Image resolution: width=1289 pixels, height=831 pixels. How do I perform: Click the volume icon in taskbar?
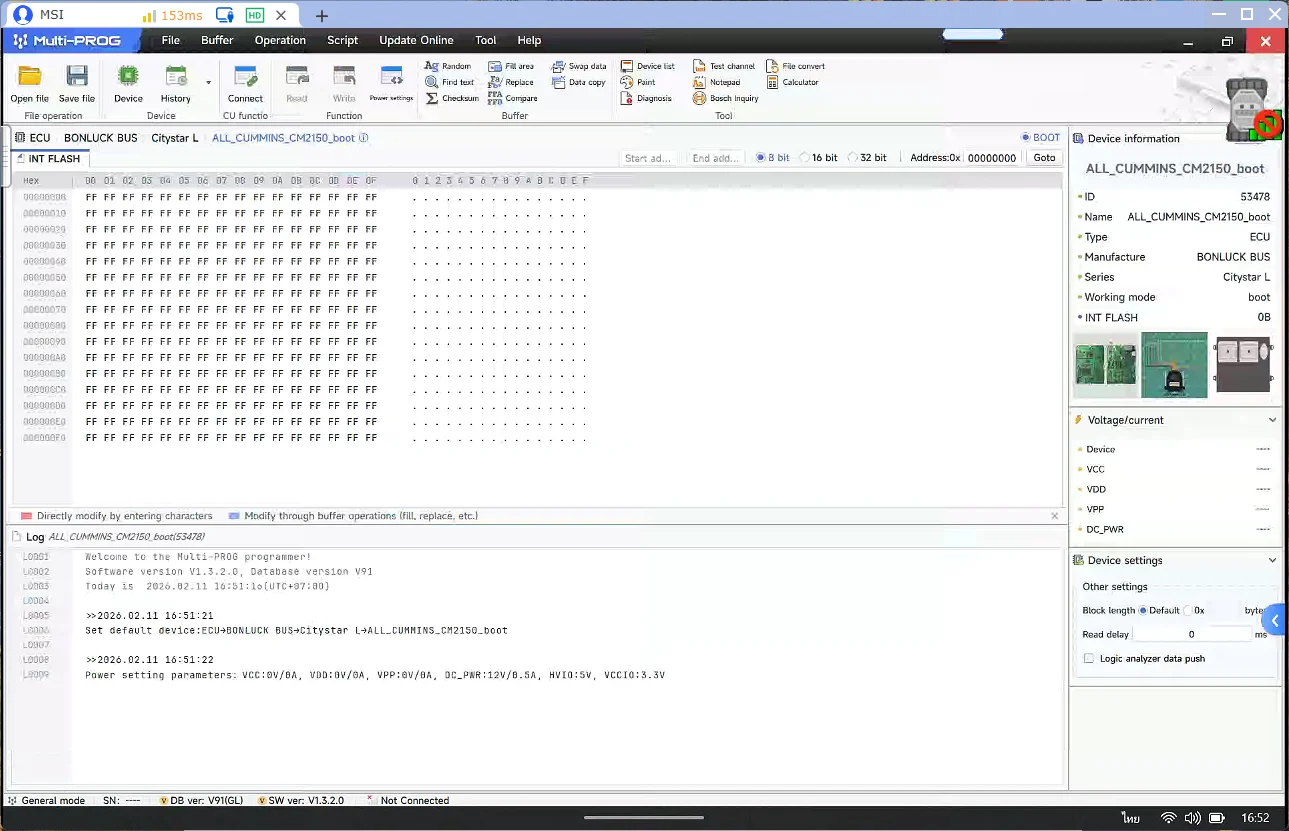1192,817
